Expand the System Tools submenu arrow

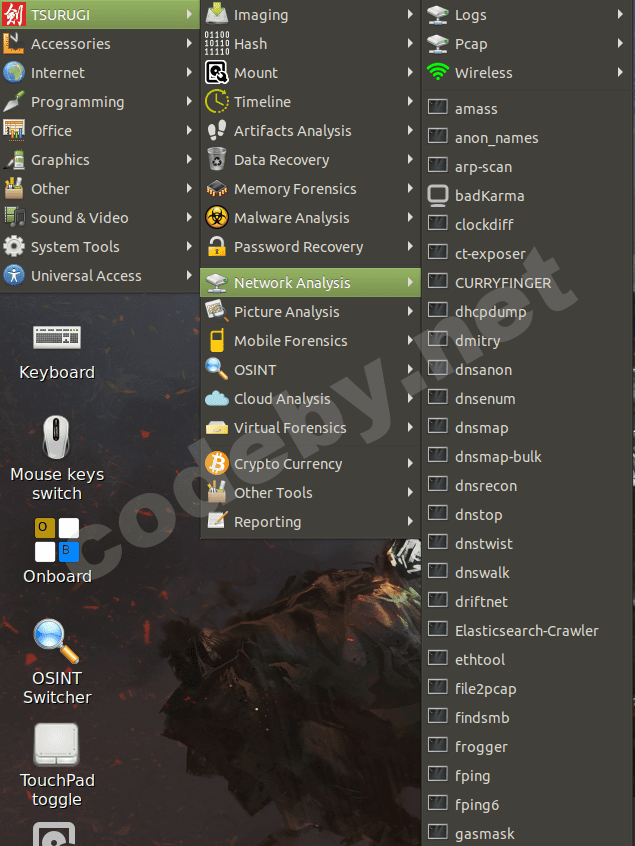[x=189, y=247]
